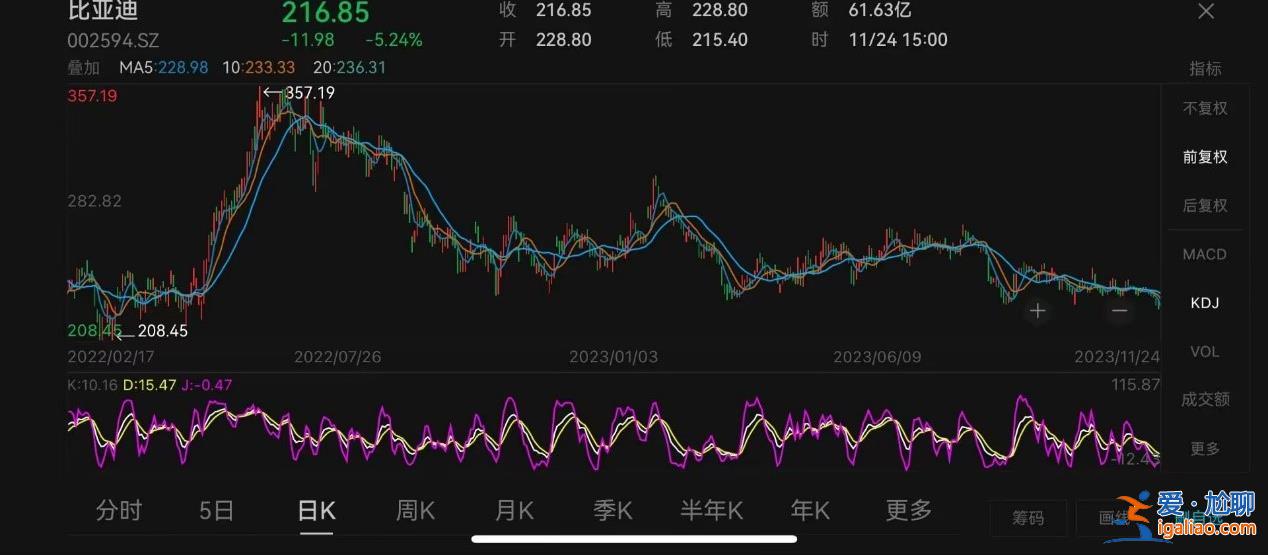The width and height of the screenshot is (1268, 555).
Task: Switch indicator to KDJ
Action: pos(1204,302)
